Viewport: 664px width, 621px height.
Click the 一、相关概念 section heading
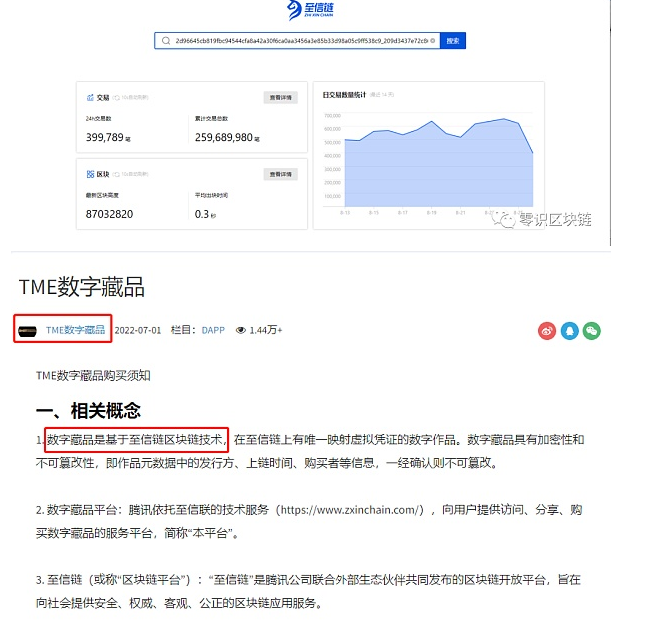[x=89, y=410]
